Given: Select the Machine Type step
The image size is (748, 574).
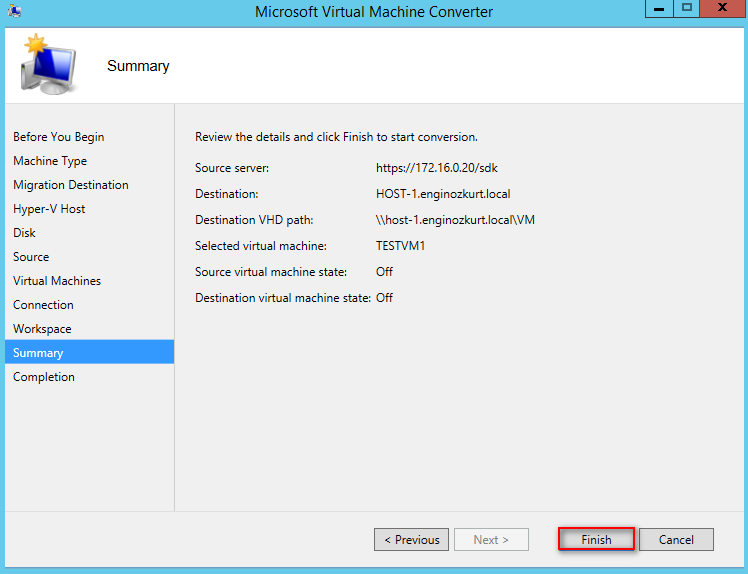Looking at the screenshot, I should tap(50, 161).
